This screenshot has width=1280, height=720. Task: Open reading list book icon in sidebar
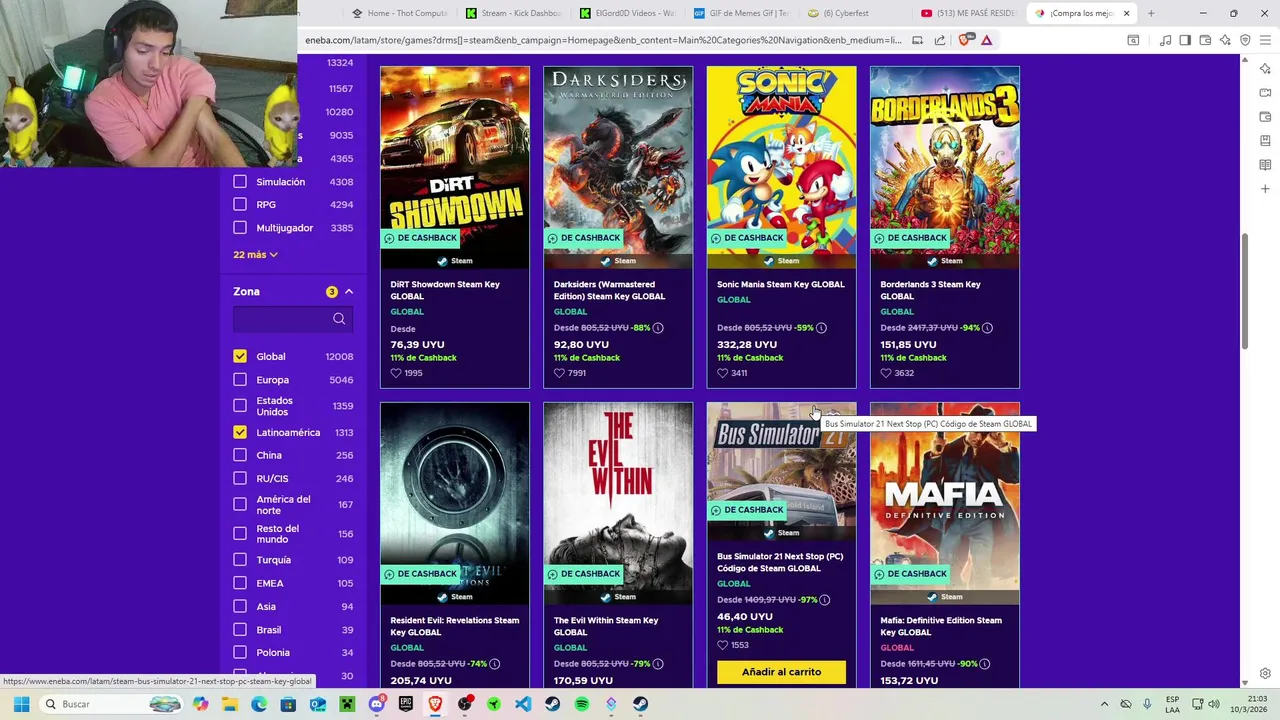(1265, 165)
